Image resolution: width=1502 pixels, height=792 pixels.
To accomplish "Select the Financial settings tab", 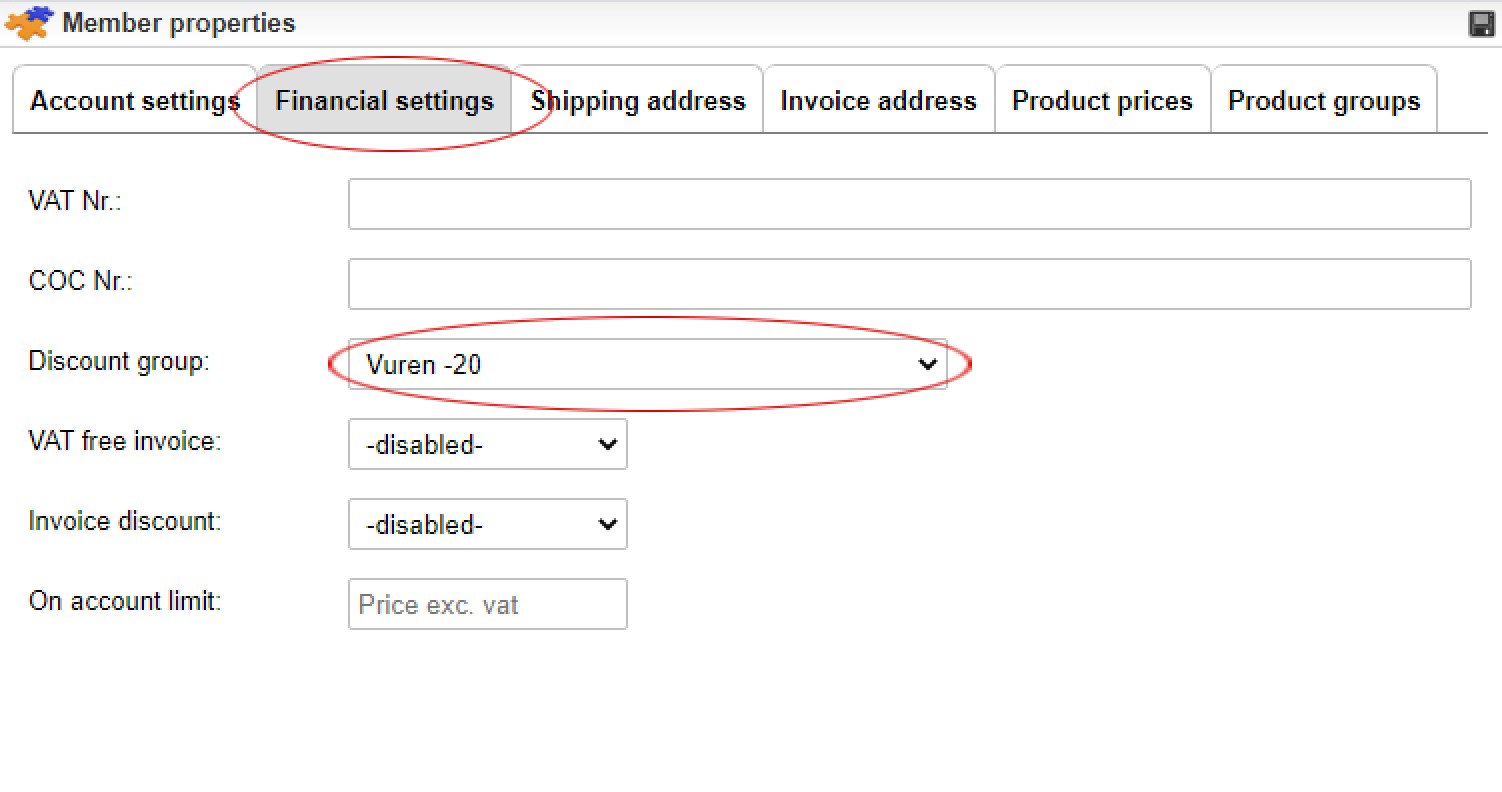I will [384, 100].
